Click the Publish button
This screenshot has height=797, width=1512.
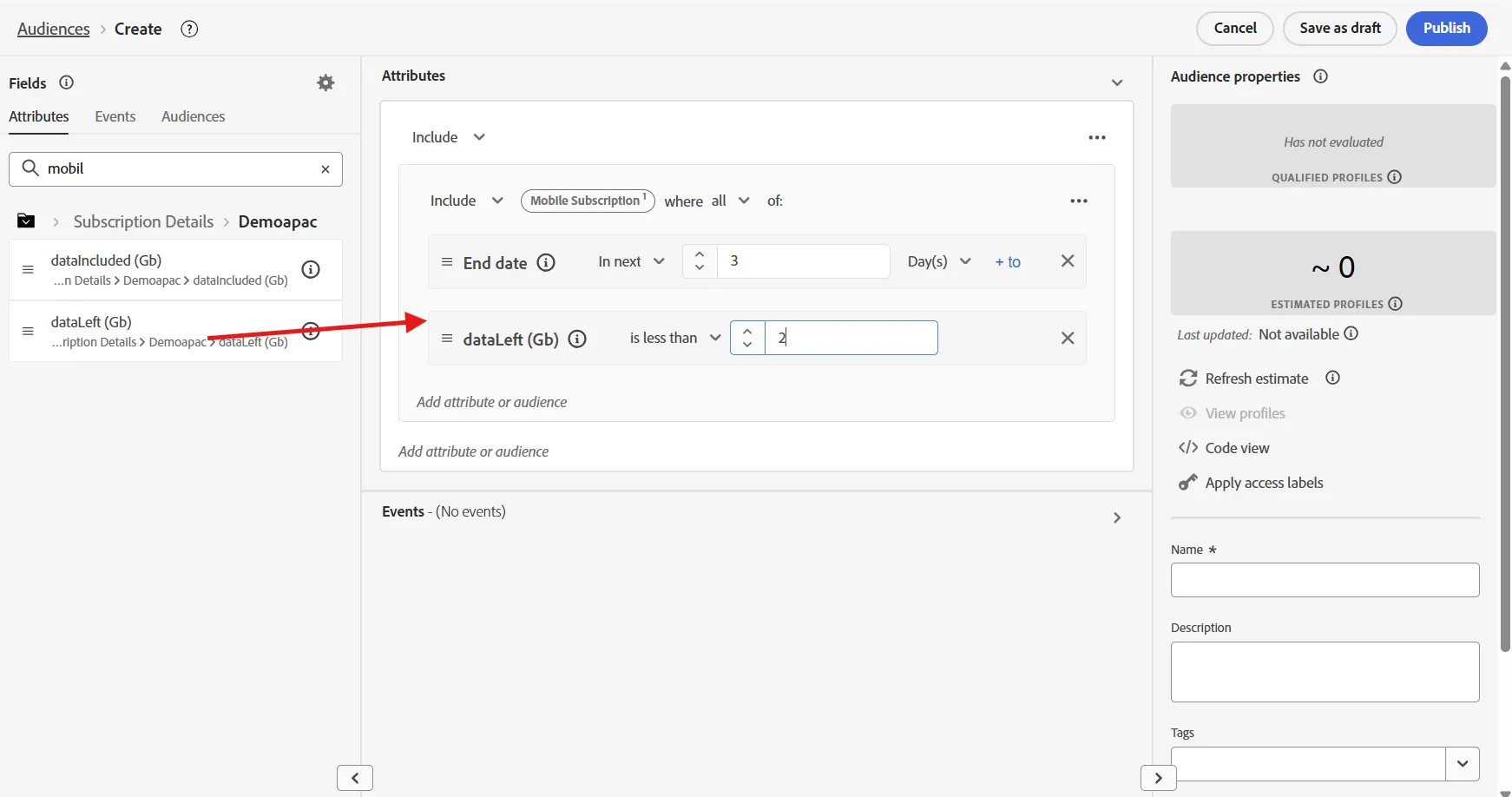pyautogui.click(x=1447, y=29)
